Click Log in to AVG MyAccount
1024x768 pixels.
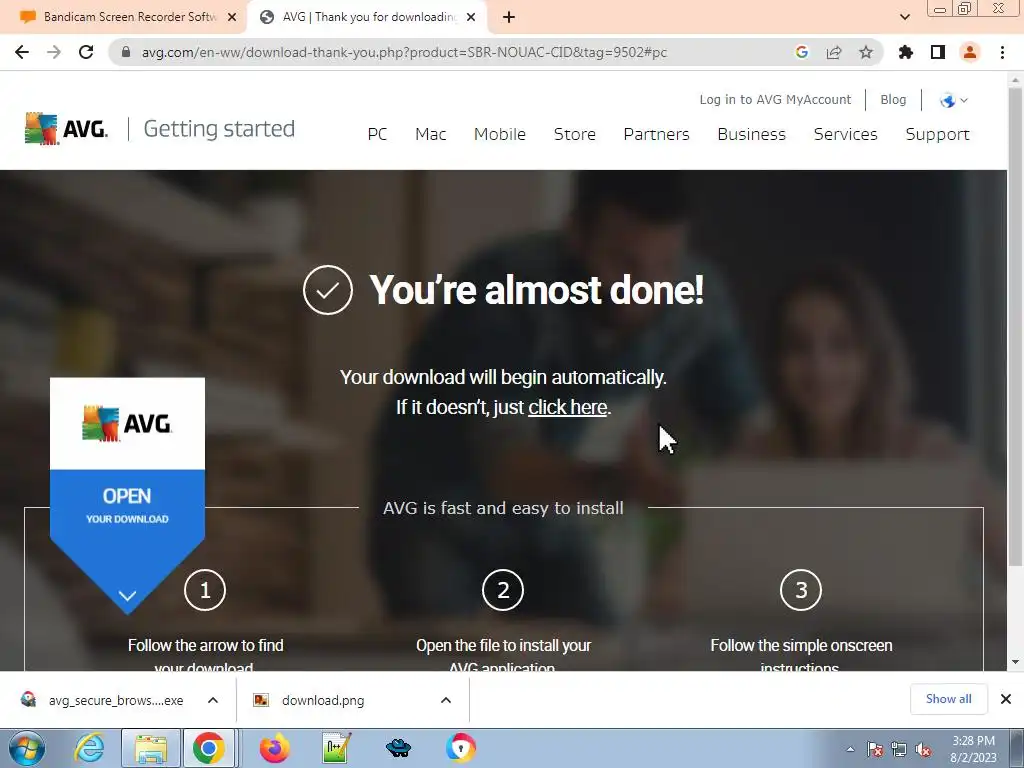click(x=775, y=99)
